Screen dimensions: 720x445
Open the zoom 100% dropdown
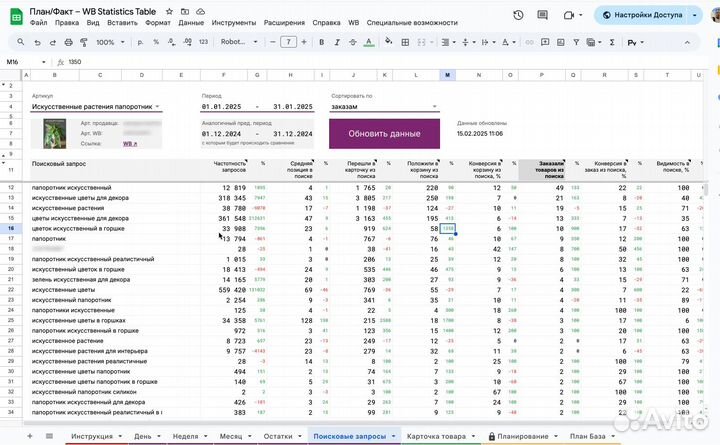tap(107, 42)
